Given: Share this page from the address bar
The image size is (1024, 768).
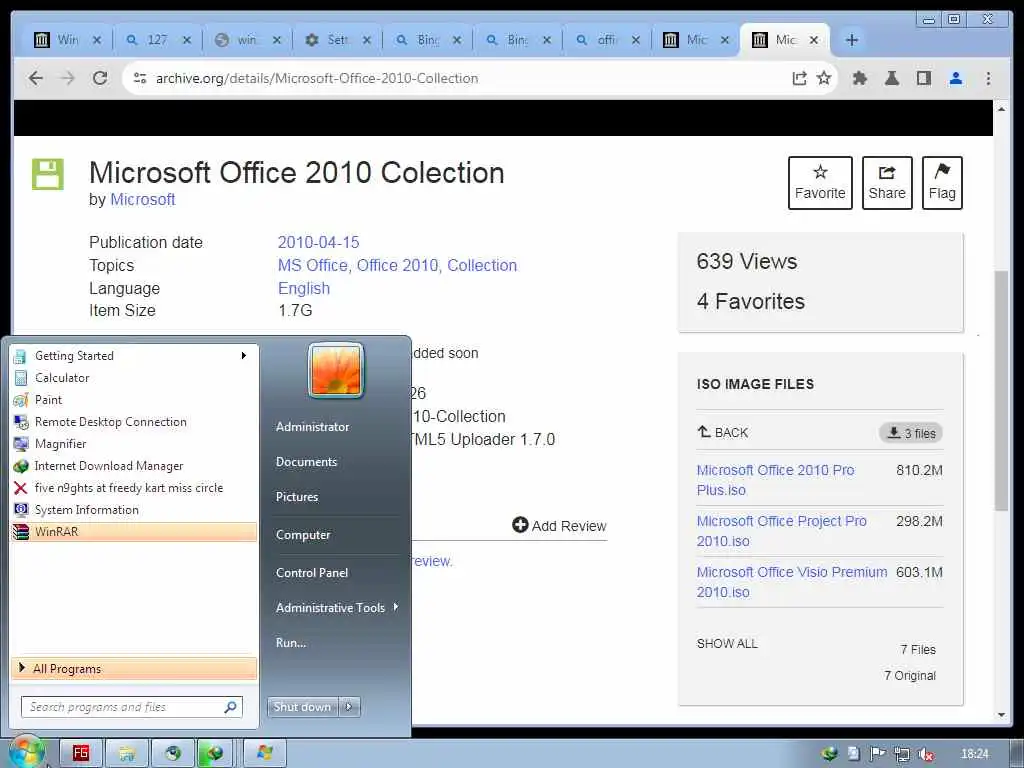Looking at the screenshot, I should [x=799, y=78].
